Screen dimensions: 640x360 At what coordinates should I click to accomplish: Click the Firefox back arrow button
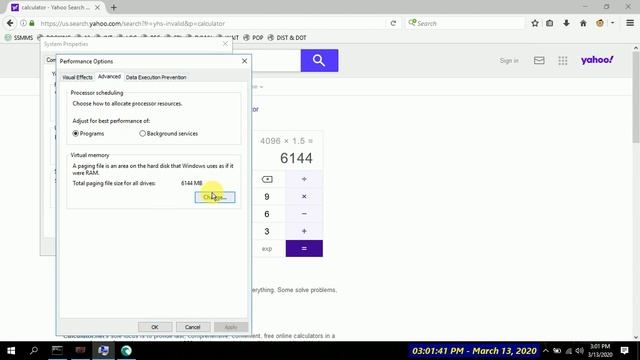[10, 23]
